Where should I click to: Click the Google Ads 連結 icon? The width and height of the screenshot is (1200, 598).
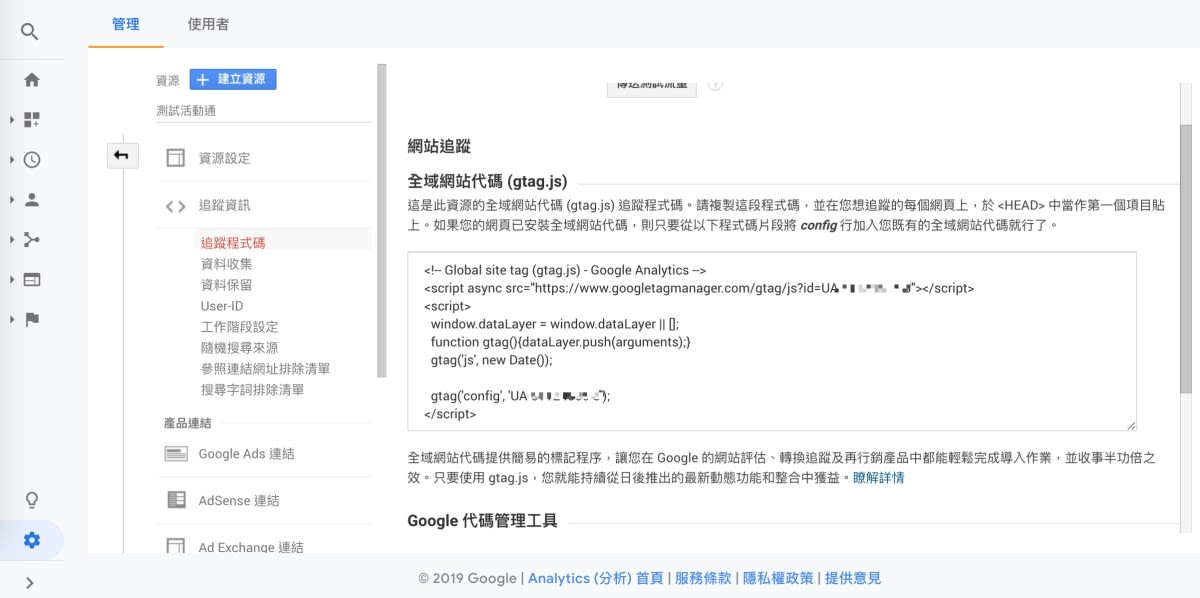coord(176,453)
